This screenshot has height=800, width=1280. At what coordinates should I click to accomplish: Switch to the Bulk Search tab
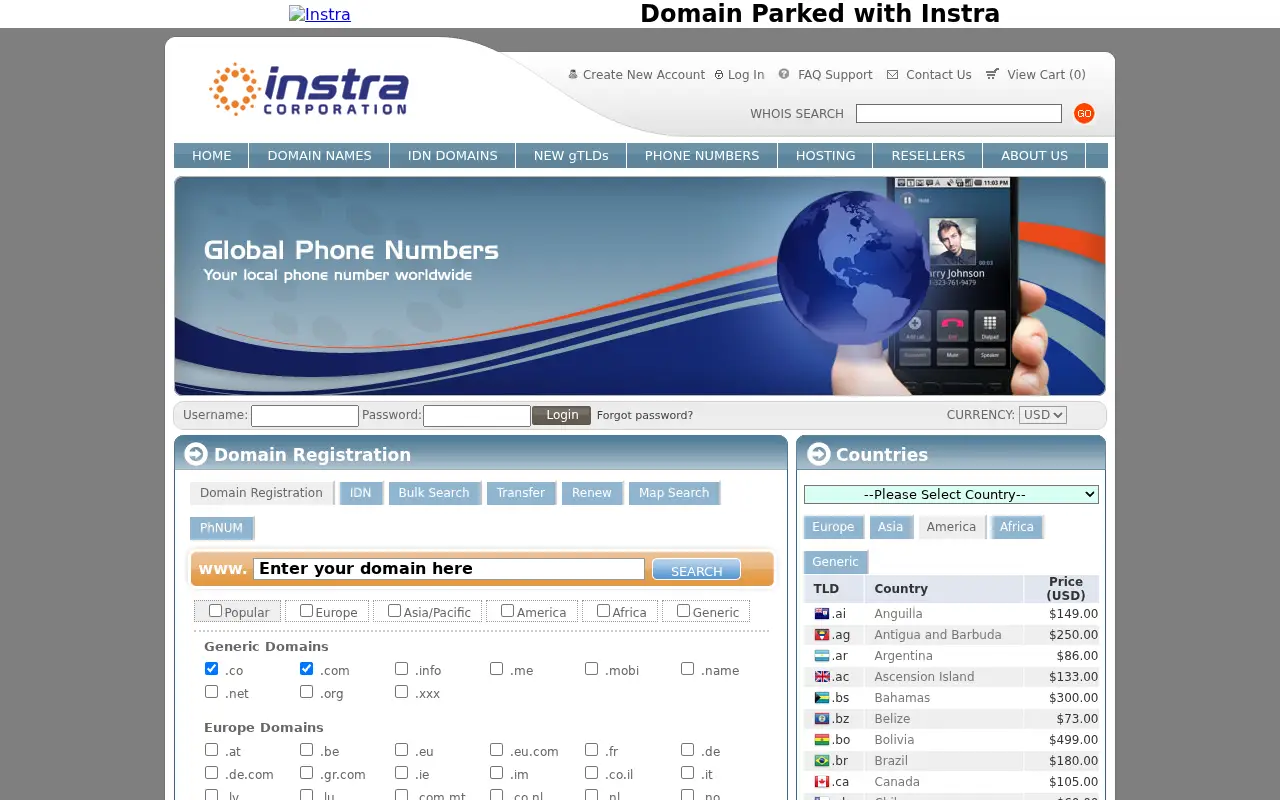[434, 493]
